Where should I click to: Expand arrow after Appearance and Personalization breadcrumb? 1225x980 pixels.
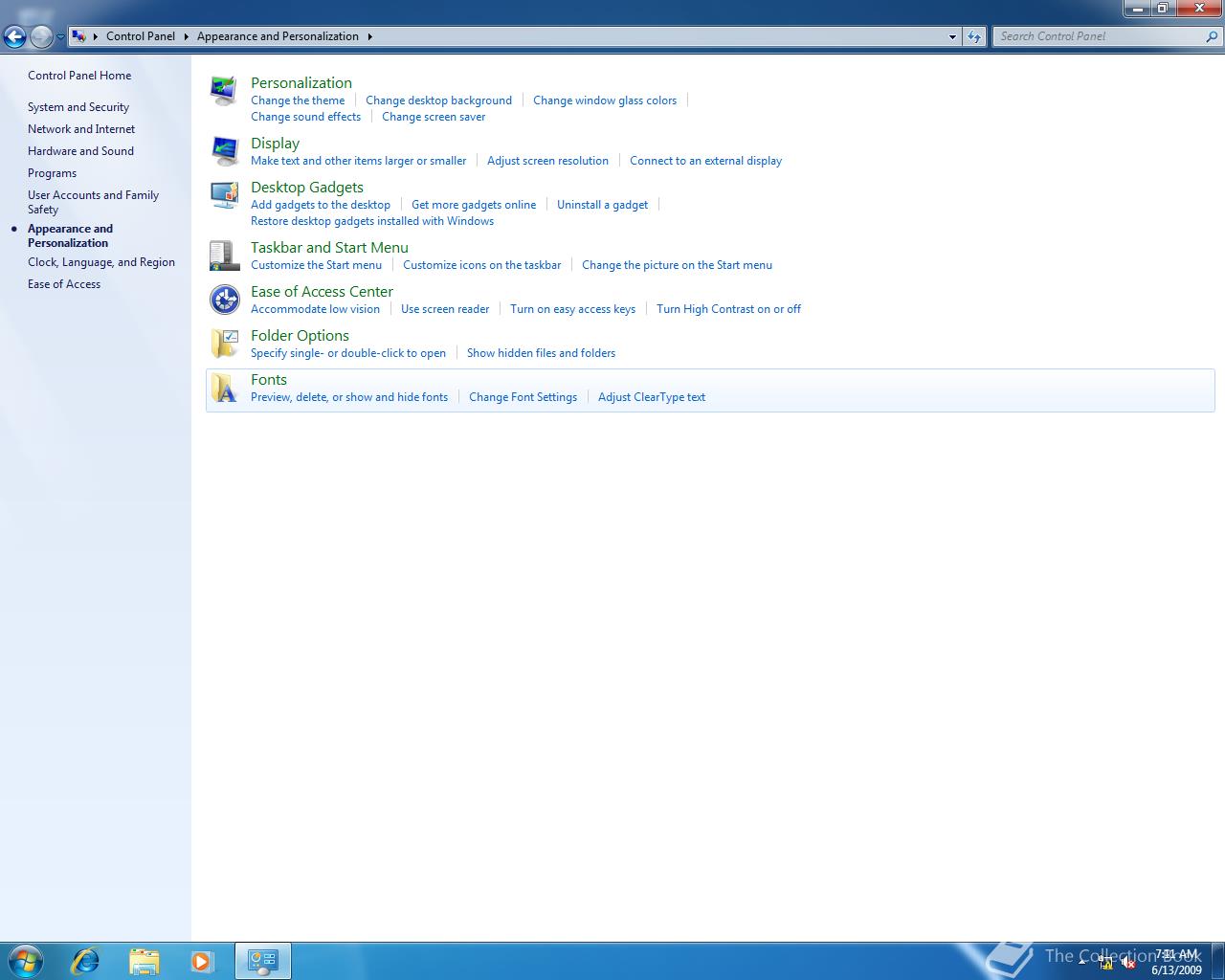tap(369, 36)
